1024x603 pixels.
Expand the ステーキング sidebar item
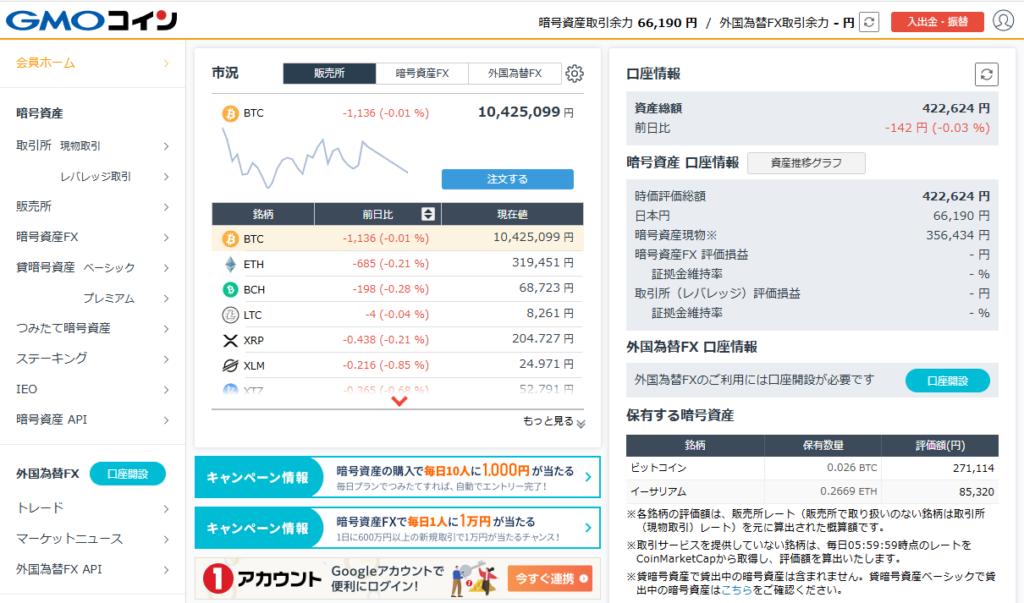[92, 358]
